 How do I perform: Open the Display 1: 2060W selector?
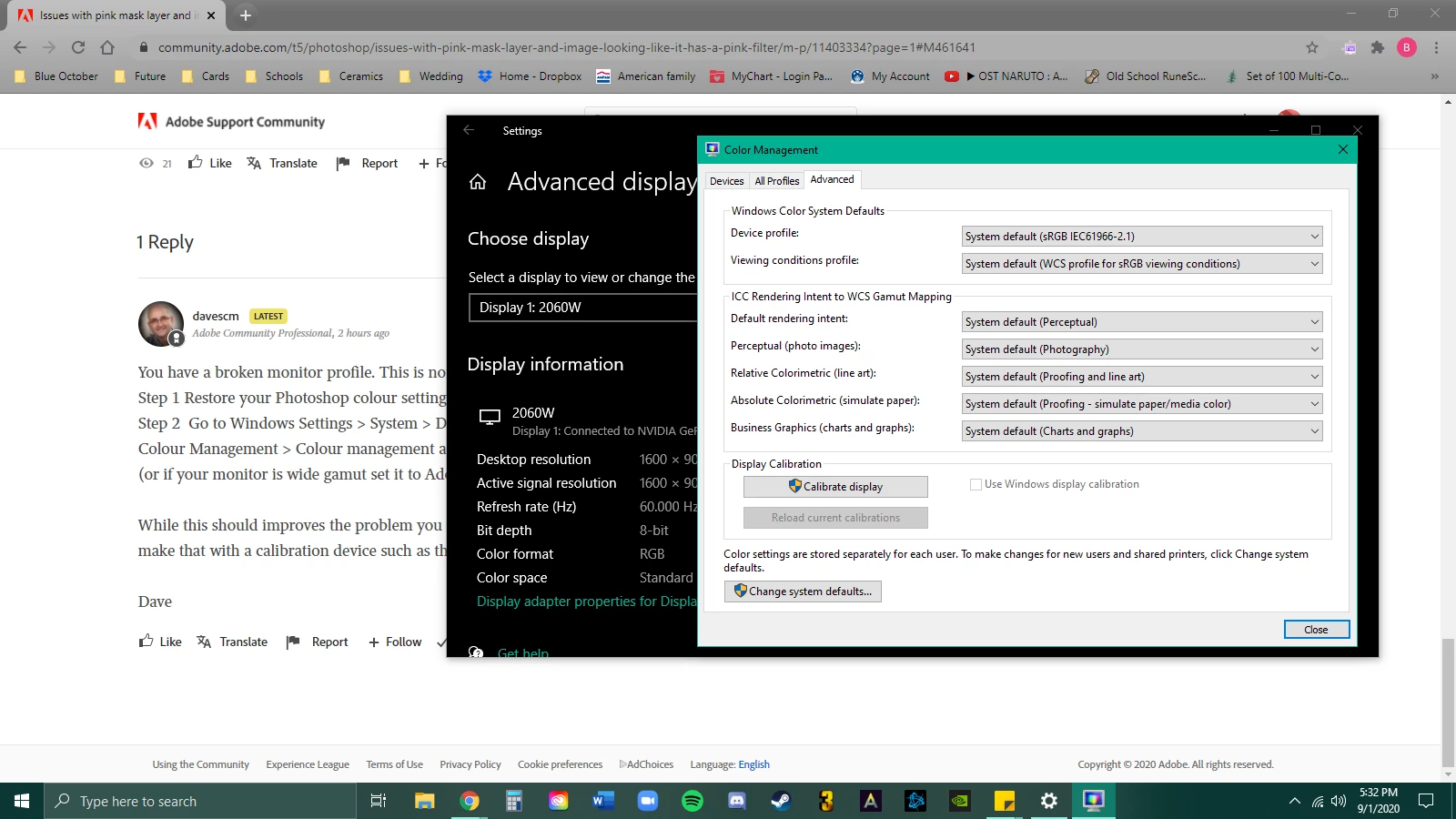582,308
